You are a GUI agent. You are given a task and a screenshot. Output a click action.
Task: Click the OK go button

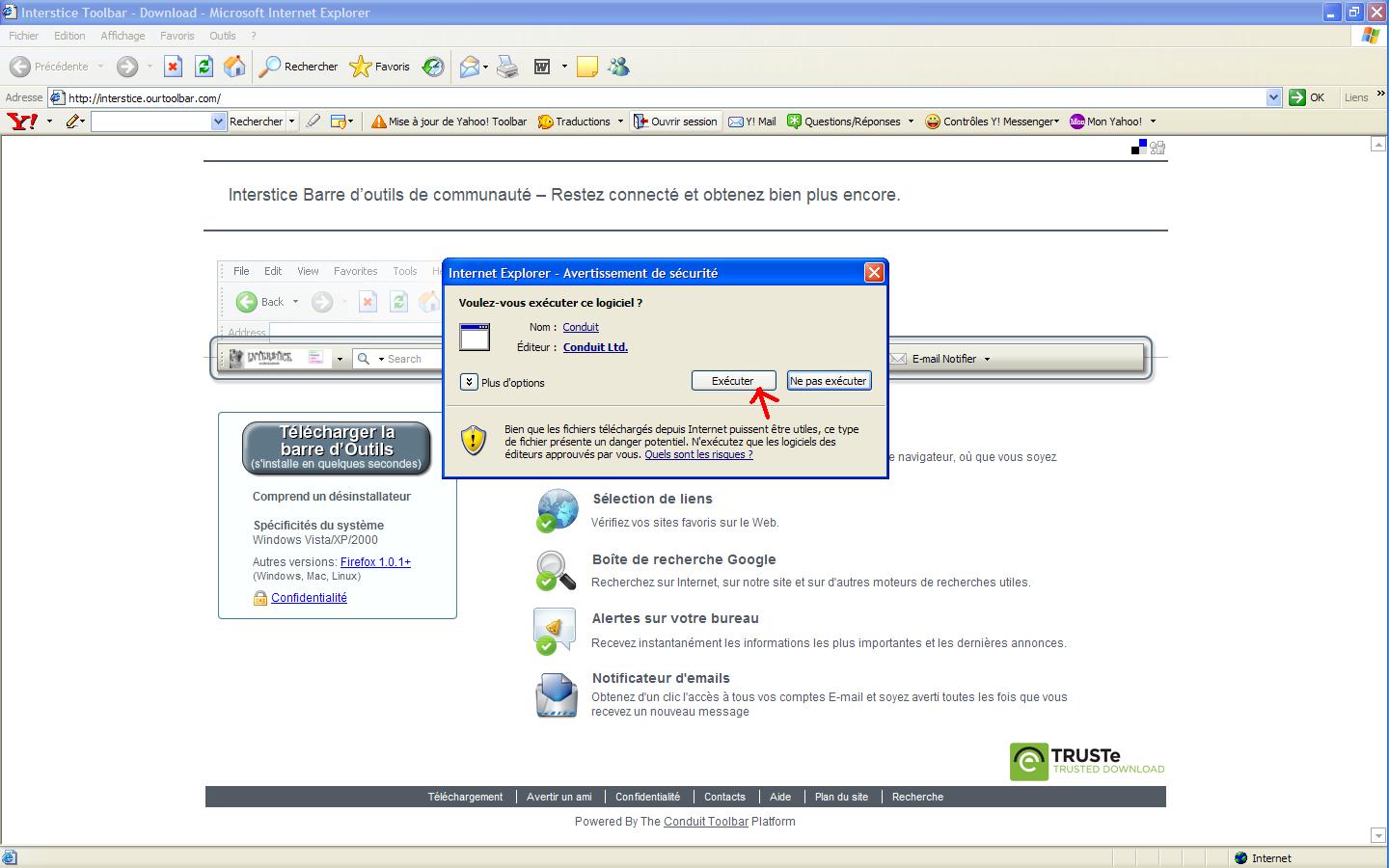(x=1308, y=97)
